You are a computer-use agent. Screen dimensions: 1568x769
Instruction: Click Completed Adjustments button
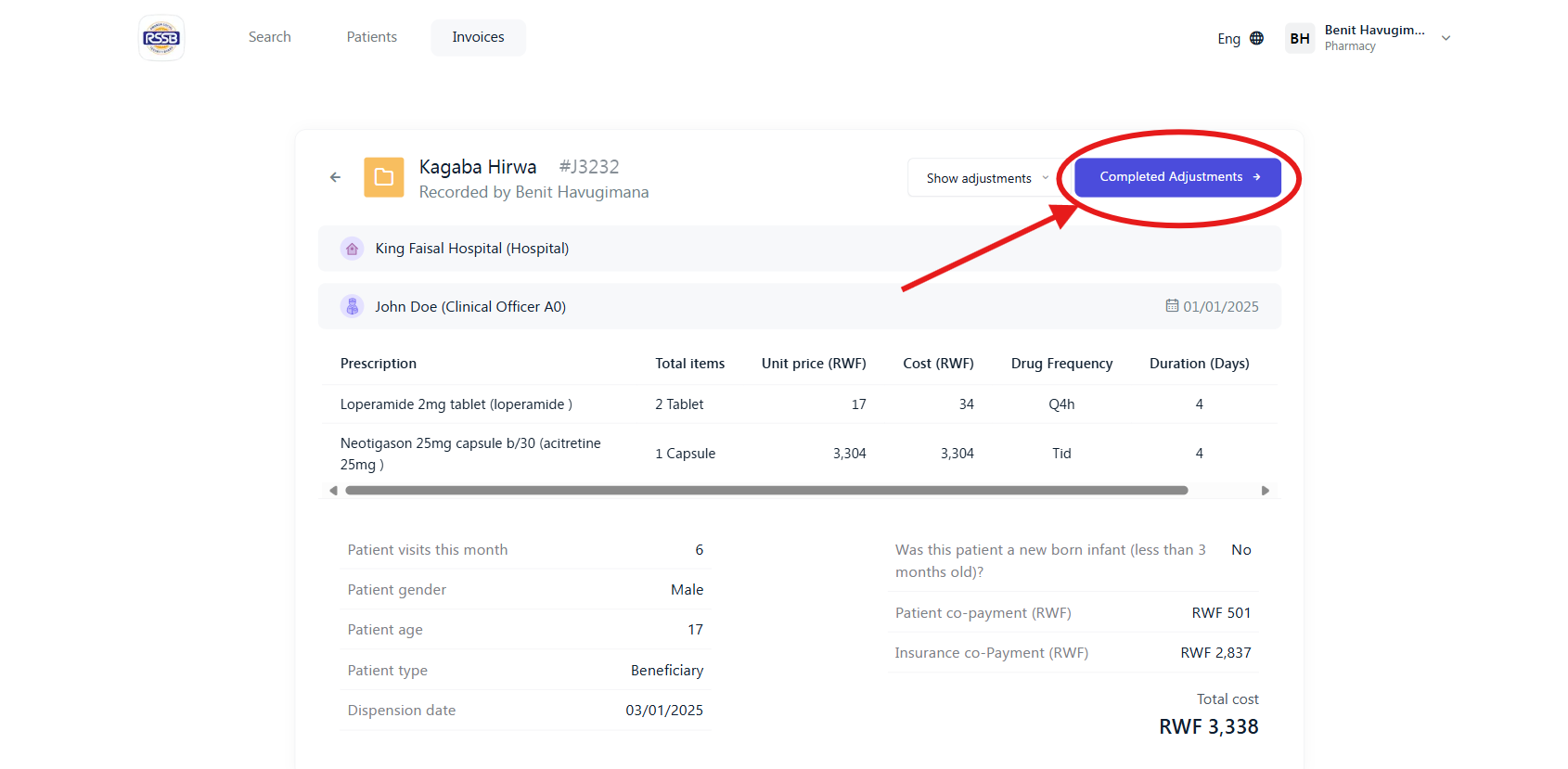coord(1178,177)
